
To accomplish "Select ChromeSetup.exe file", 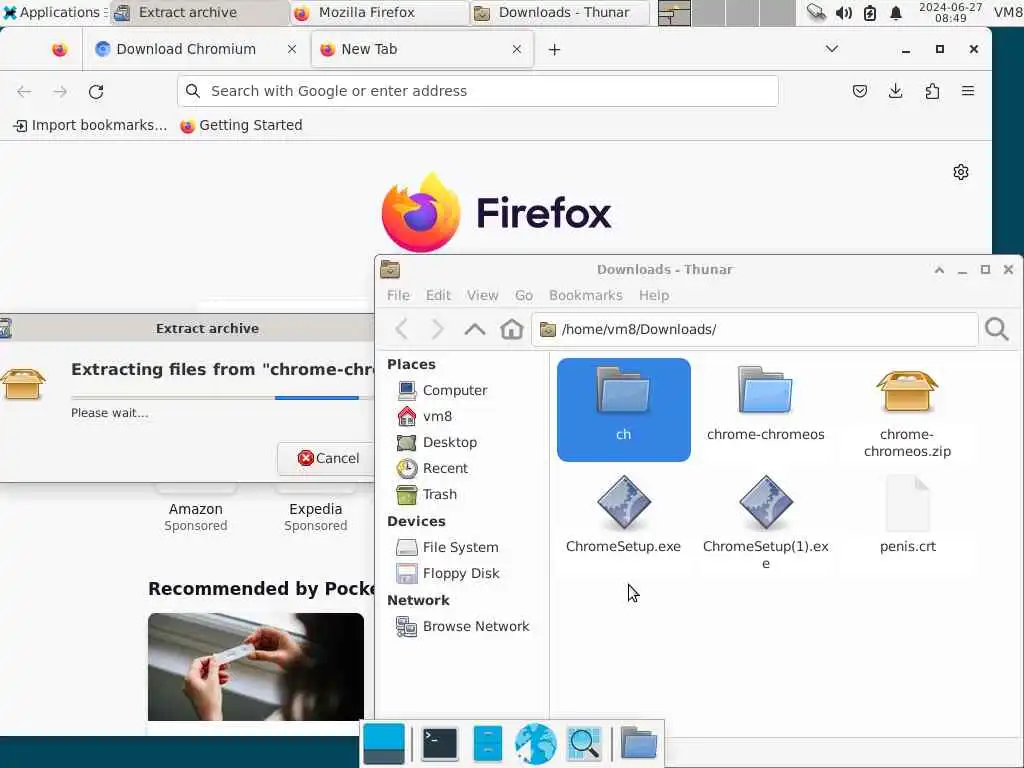I will coord(624,516).
